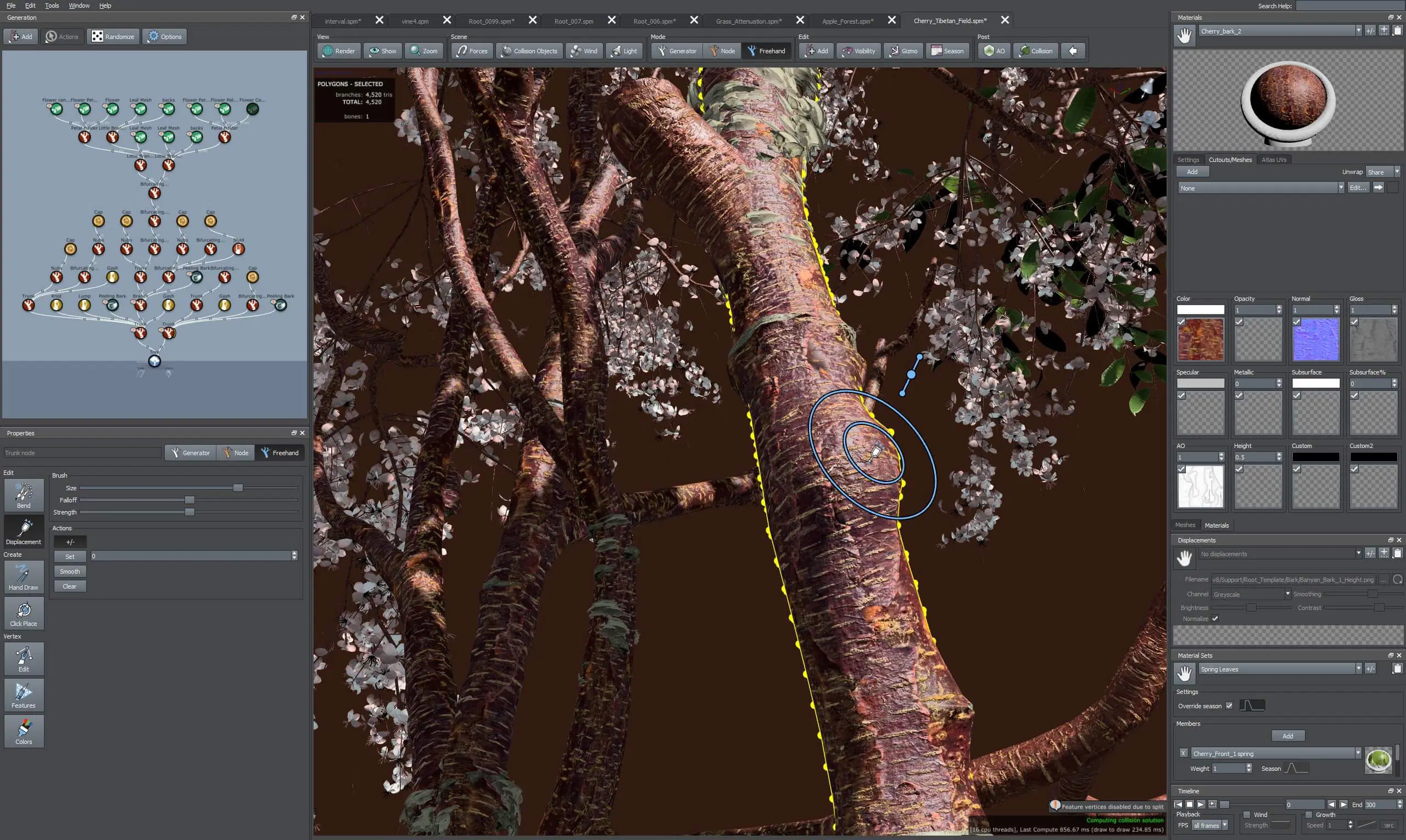1406x840 pixels.
Task: Expand the Spring Leaves material set dropdown
Action: click(1358, 669)
